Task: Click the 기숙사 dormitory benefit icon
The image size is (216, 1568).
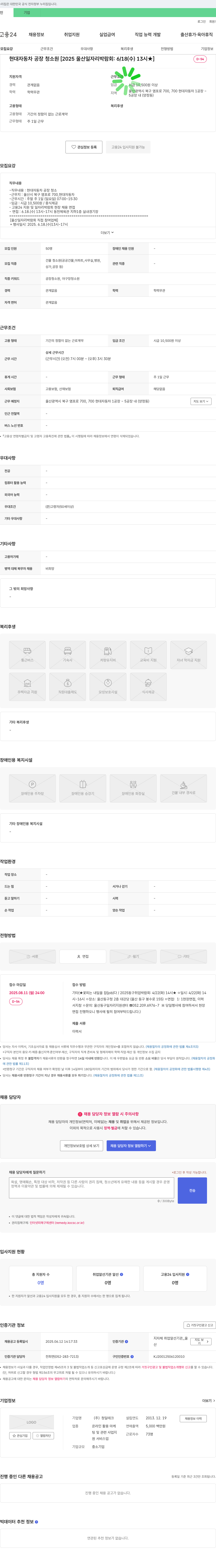Action: point(68,655)
